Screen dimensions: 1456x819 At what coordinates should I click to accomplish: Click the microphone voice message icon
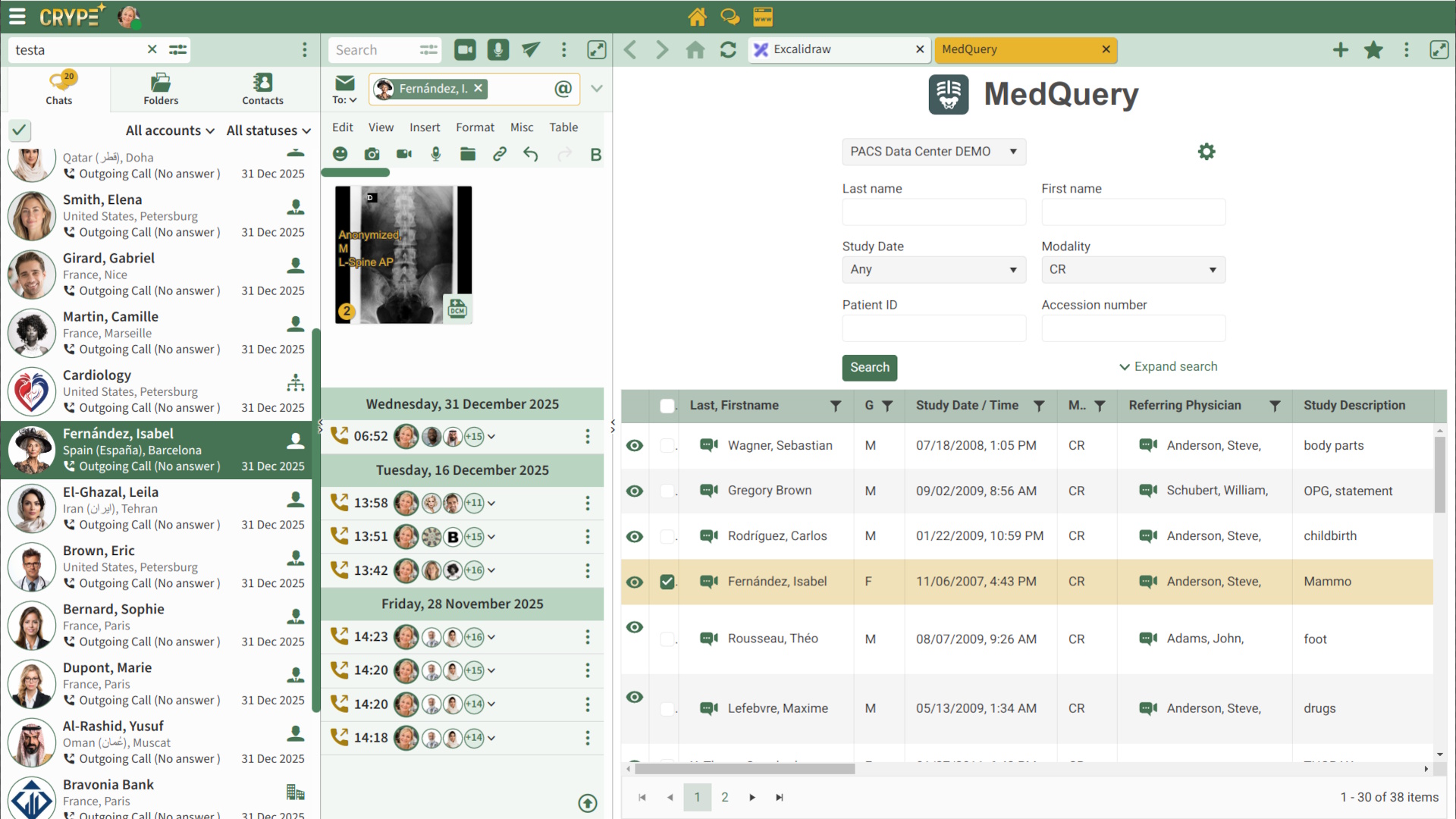click(x=497, y=50)
